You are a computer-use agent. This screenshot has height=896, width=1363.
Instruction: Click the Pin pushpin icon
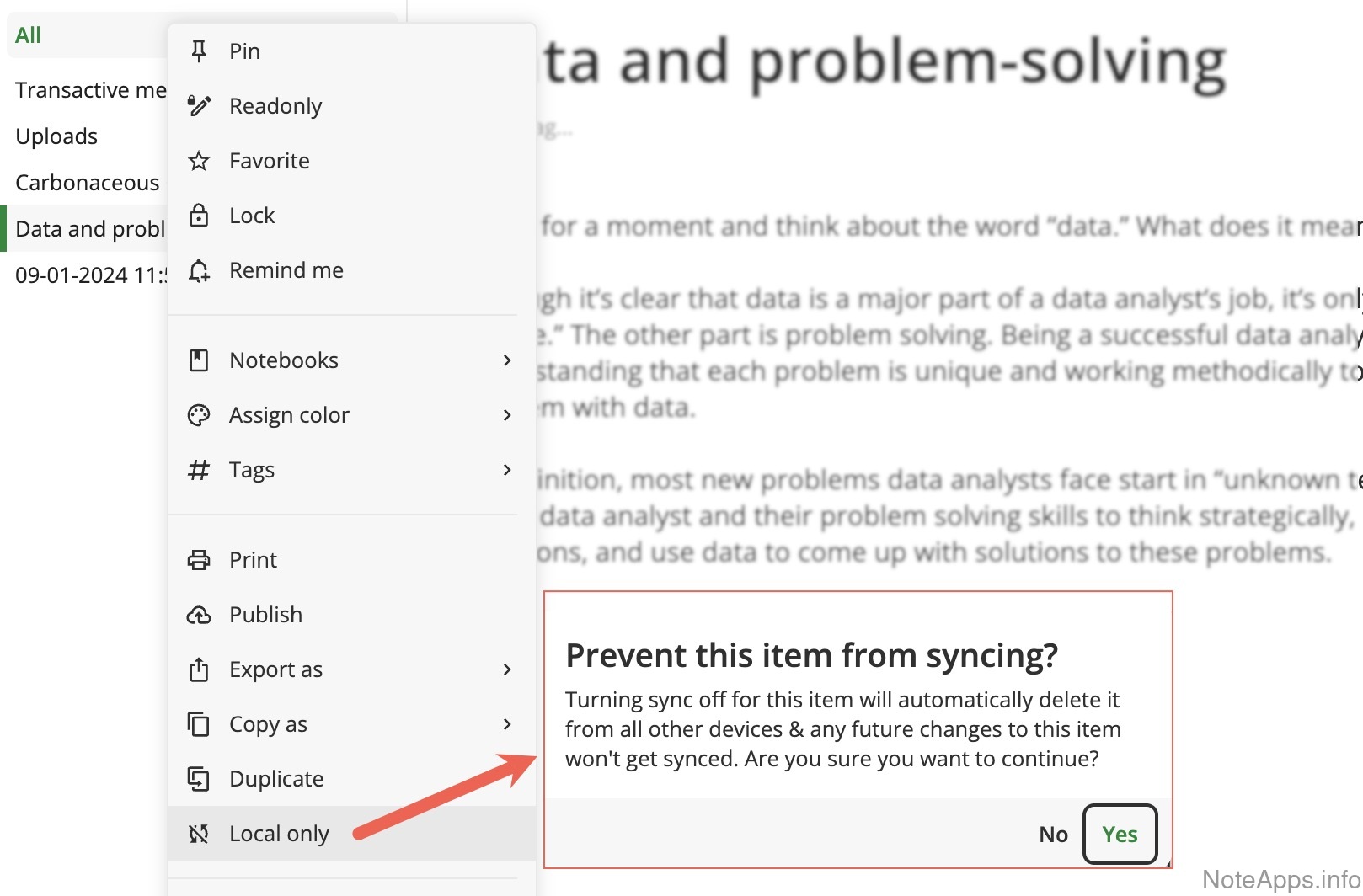point(199,51)
